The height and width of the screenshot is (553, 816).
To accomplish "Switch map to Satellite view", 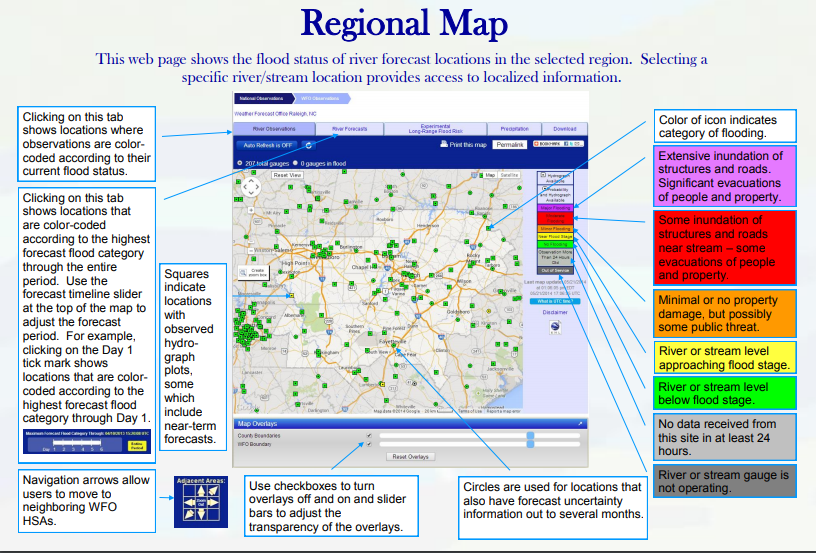I will [508, 175].
